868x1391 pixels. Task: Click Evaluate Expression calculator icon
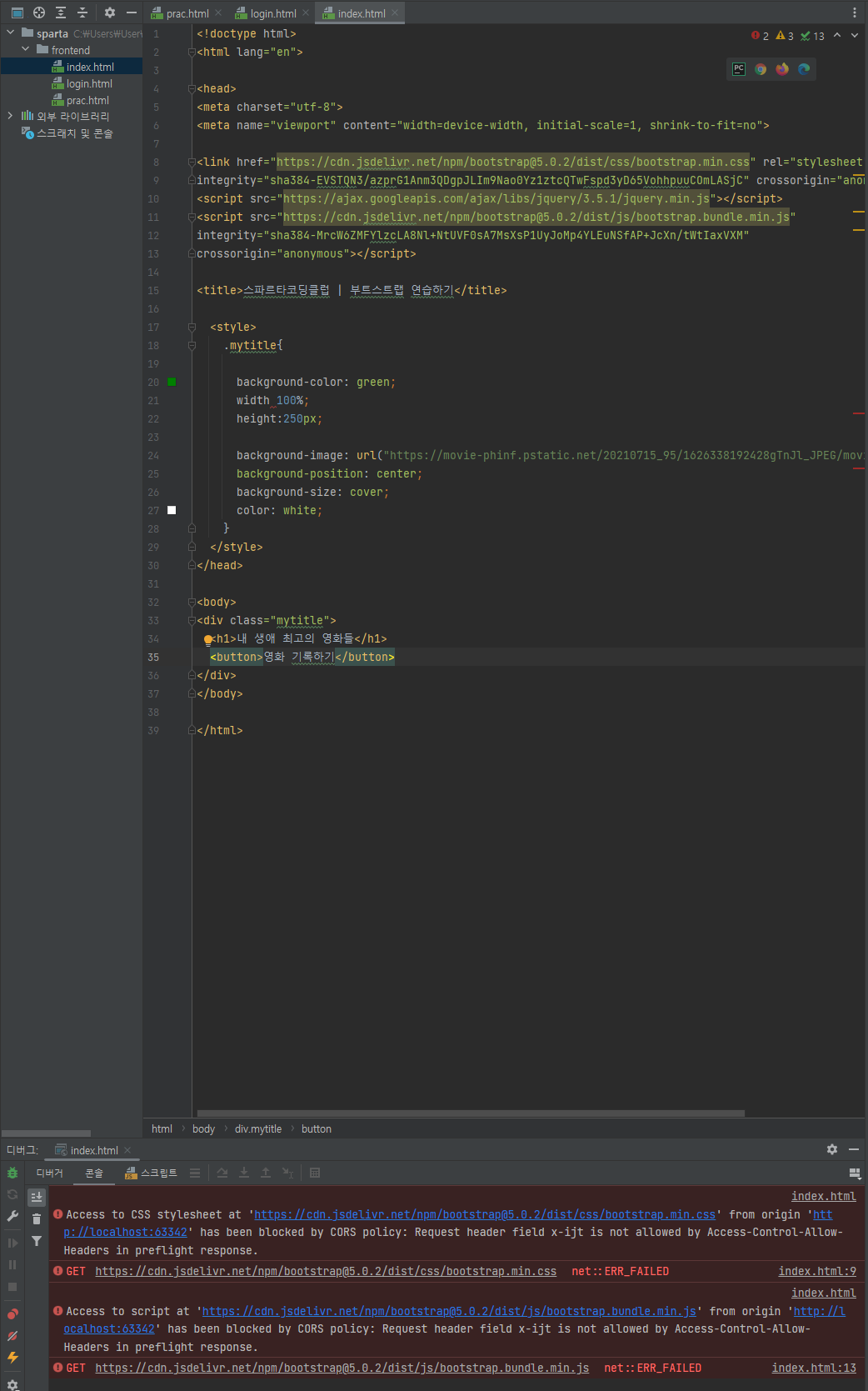(x=315, y=1173)
